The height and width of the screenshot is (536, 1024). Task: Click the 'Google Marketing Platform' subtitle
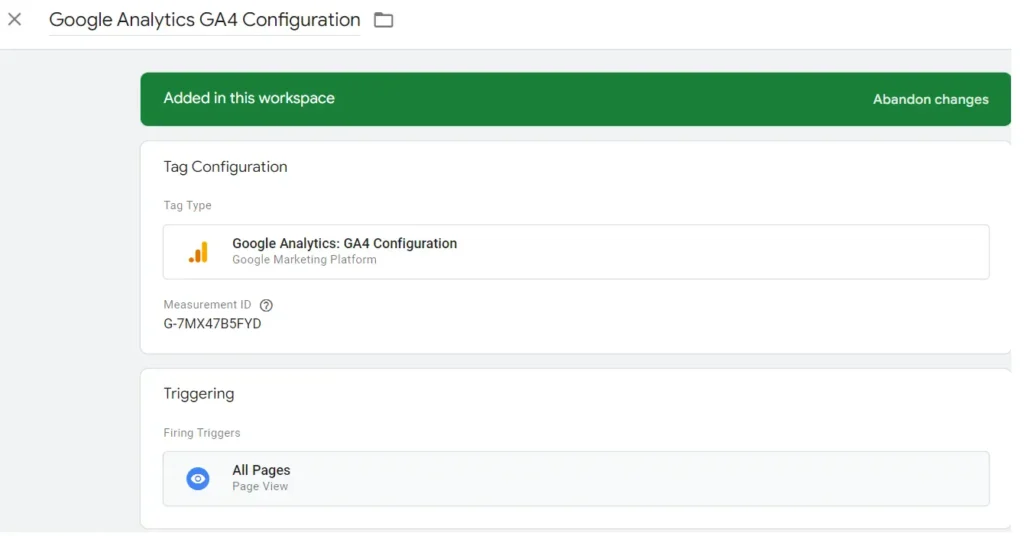tap(304, 260)
